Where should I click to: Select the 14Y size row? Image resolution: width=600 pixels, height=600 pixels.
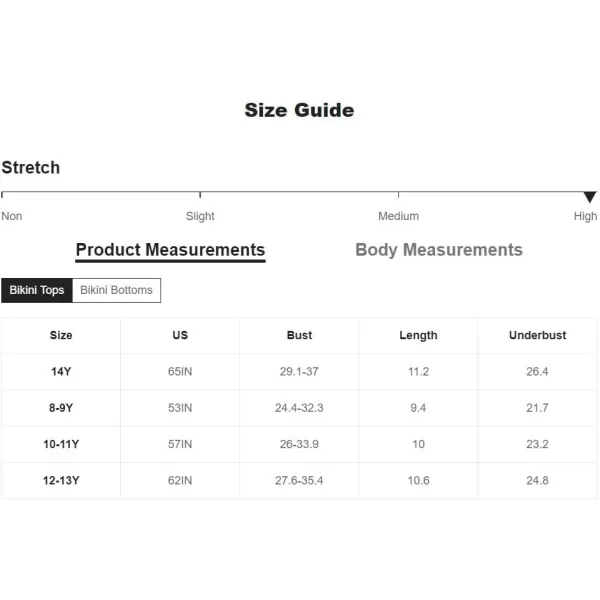tap(299, 372)
